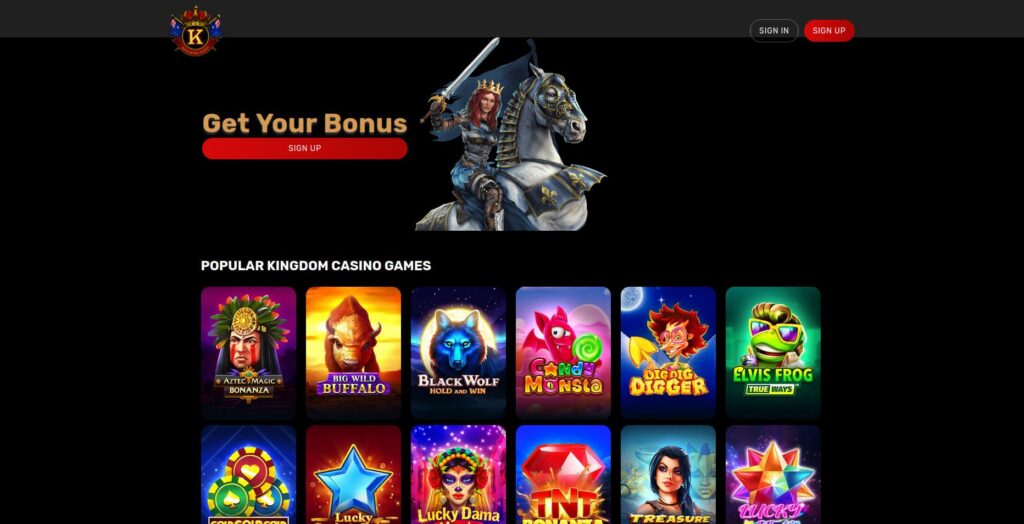Open the Elvis Frog TrueWays game

click(x=773, y=352)
